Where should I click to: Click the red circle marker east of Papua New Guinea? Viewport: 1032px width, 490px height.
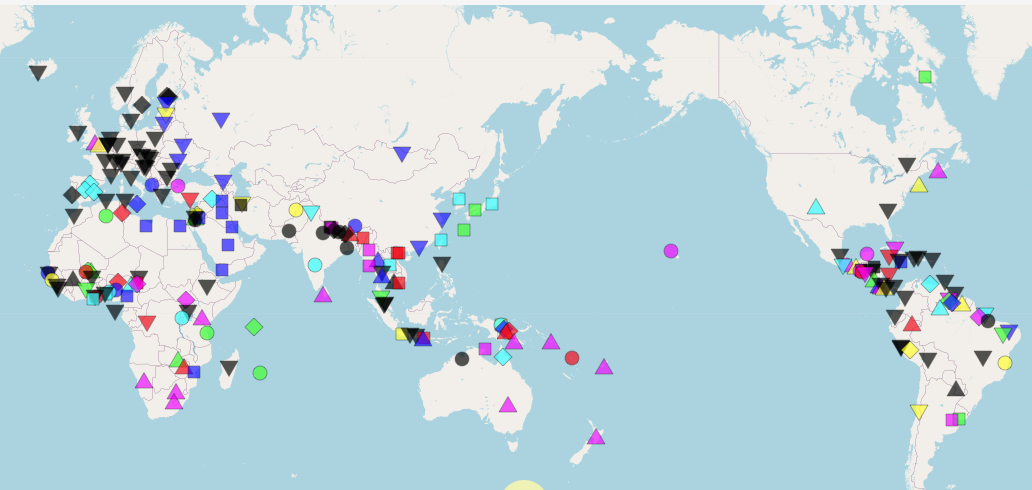click(x=572, y=357)
